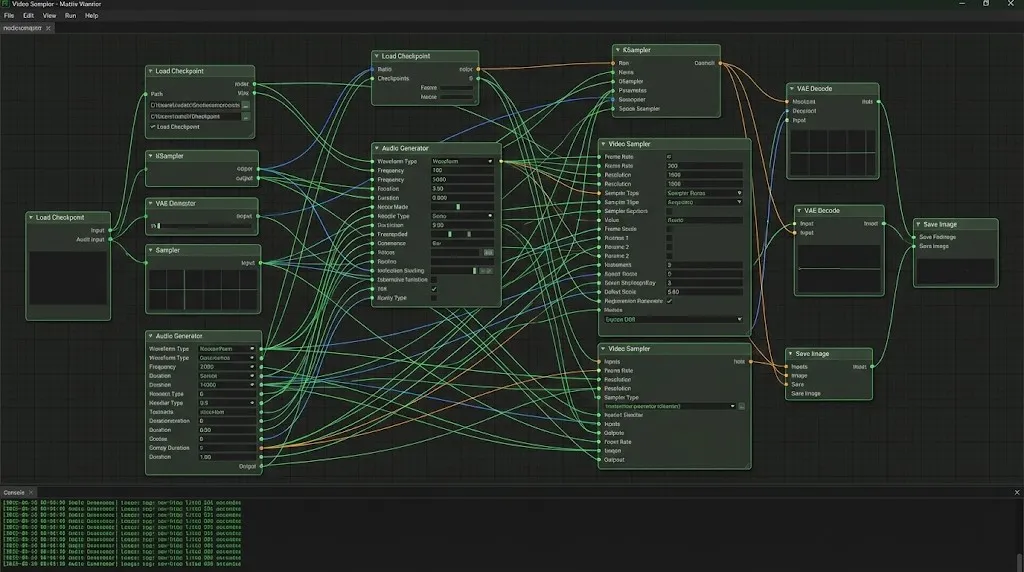The height and width of the screenshot is (572, 1024).
Task: Click the Save Feringe input port on Save Image node
Action: point(914,237)
